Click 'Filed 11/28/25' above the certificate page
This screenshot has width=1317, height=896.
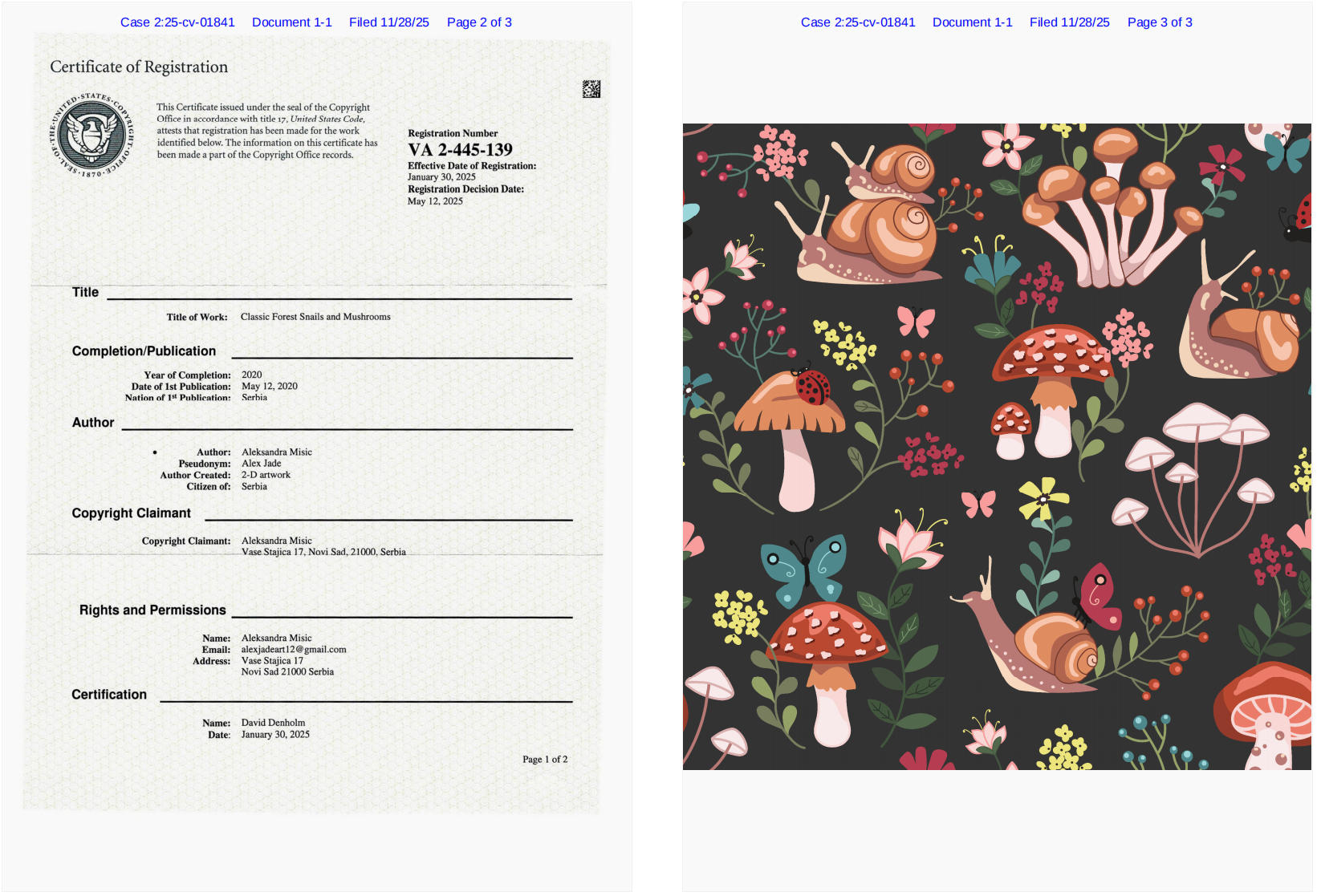tap(389, 22)
